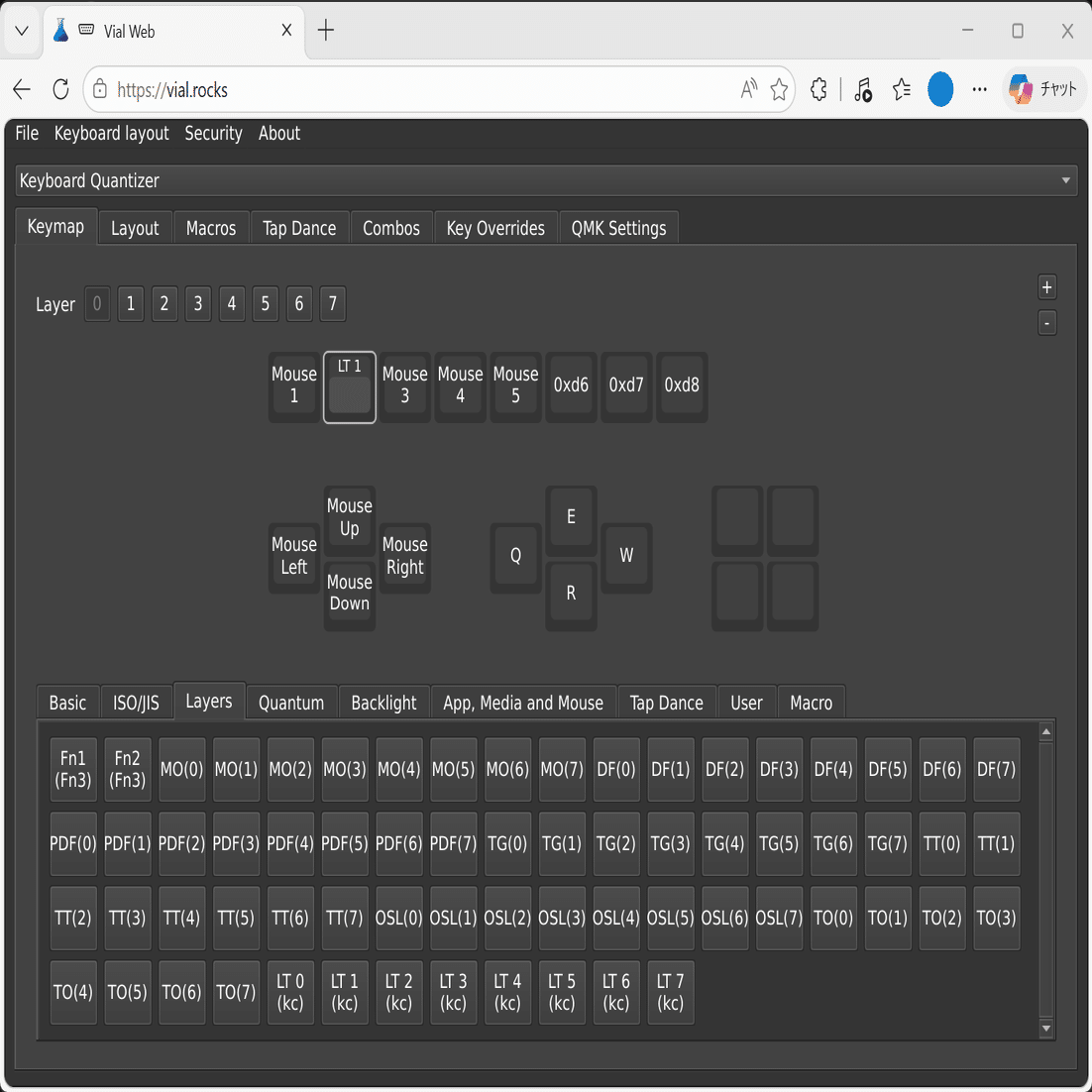Add this page to favorites star
Image resolution: width=1092 pixels, height=1092 pixels.
coord(779,89)
